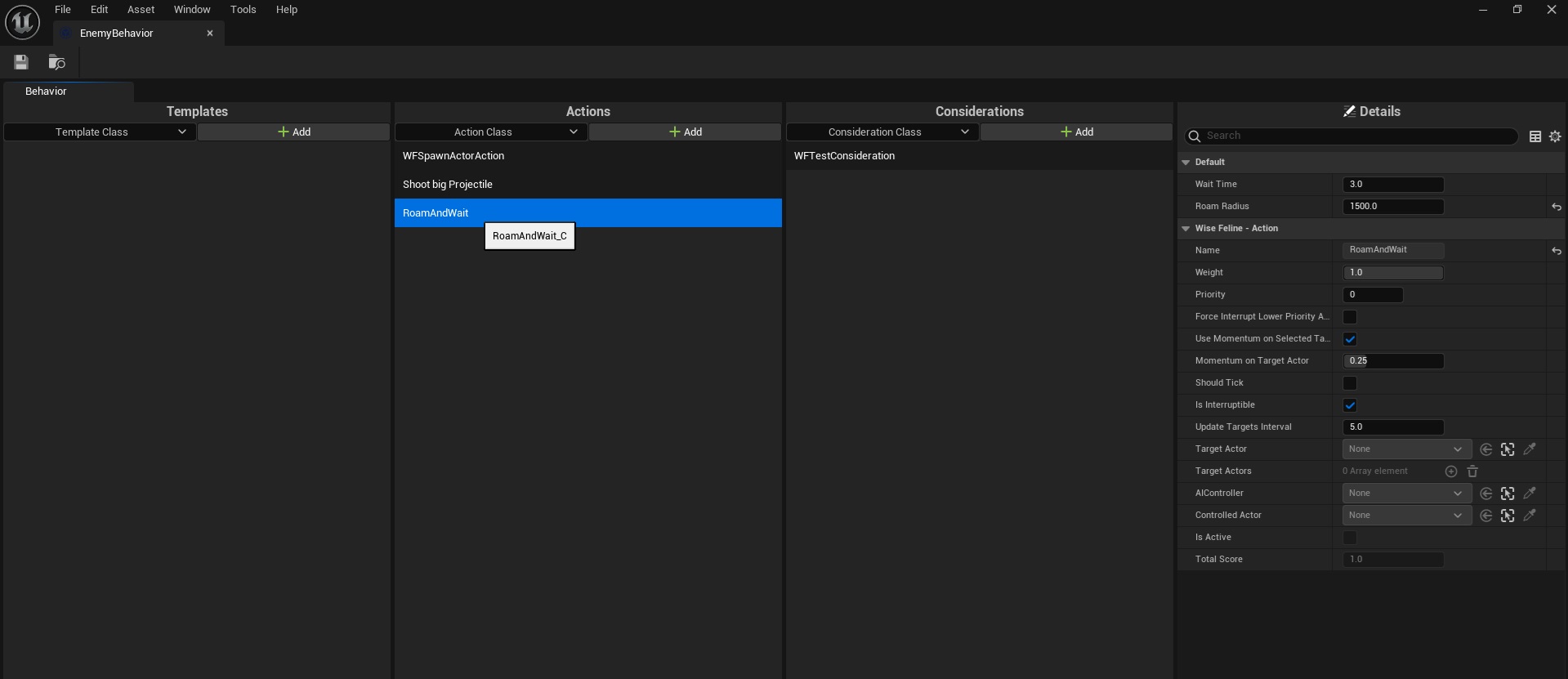Select the WFTestConsideration entry
1568x679 pixels.
[980, 156]
